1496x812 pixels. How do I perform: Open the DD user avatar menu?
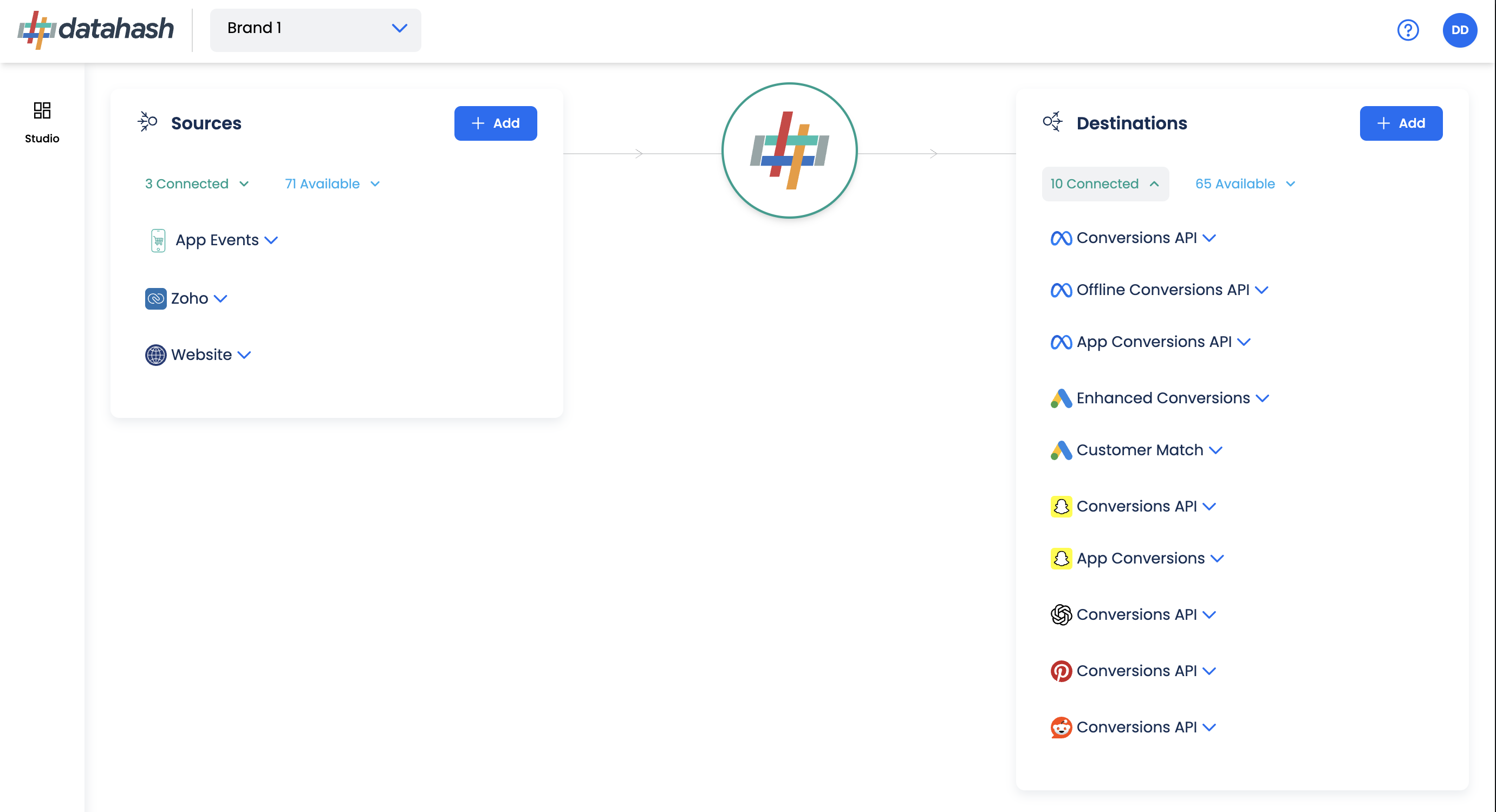coord(1459,30)
